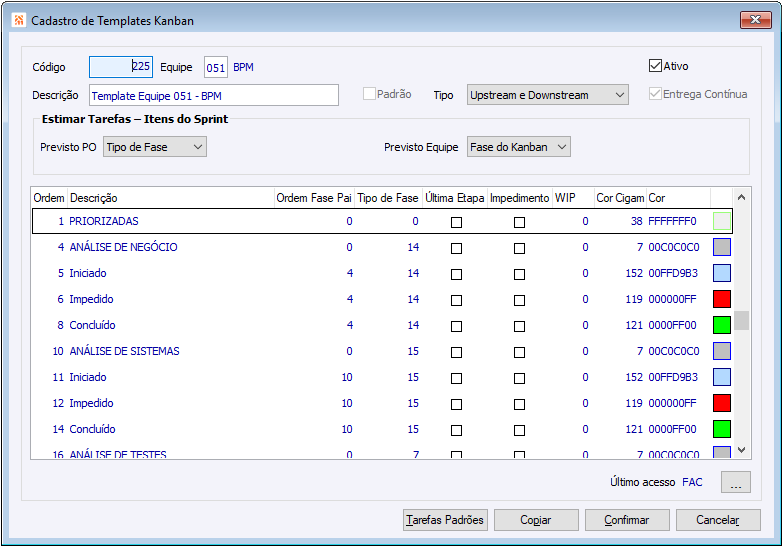Screen dimensions: 783x546
Task: Select the row 5 Iniciado description
Action: coord(88,273)
